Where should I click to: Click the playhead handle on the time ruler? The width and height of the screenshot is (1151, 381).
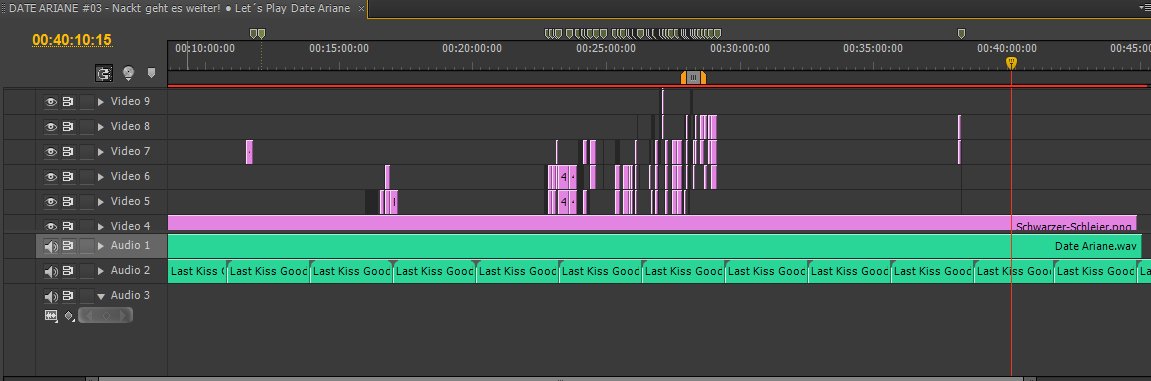coord(1011,62)
